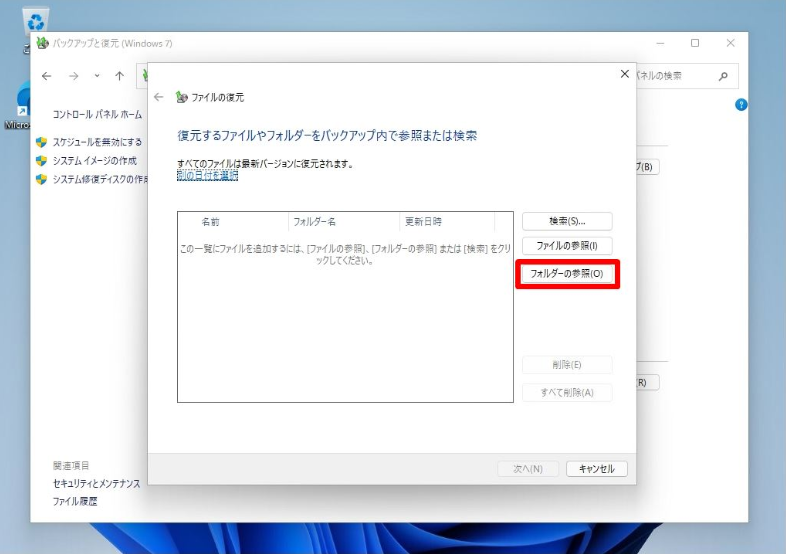
Task: Click the フォルダーの参照(O) button
Action: 567,274
